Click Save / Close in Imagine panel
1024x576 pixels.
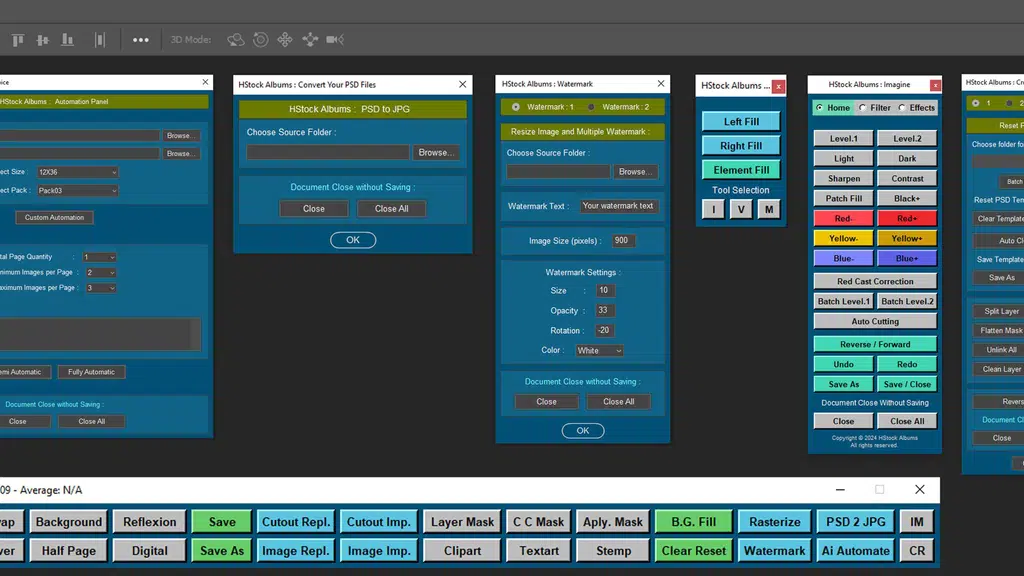[x=907, y=384]
